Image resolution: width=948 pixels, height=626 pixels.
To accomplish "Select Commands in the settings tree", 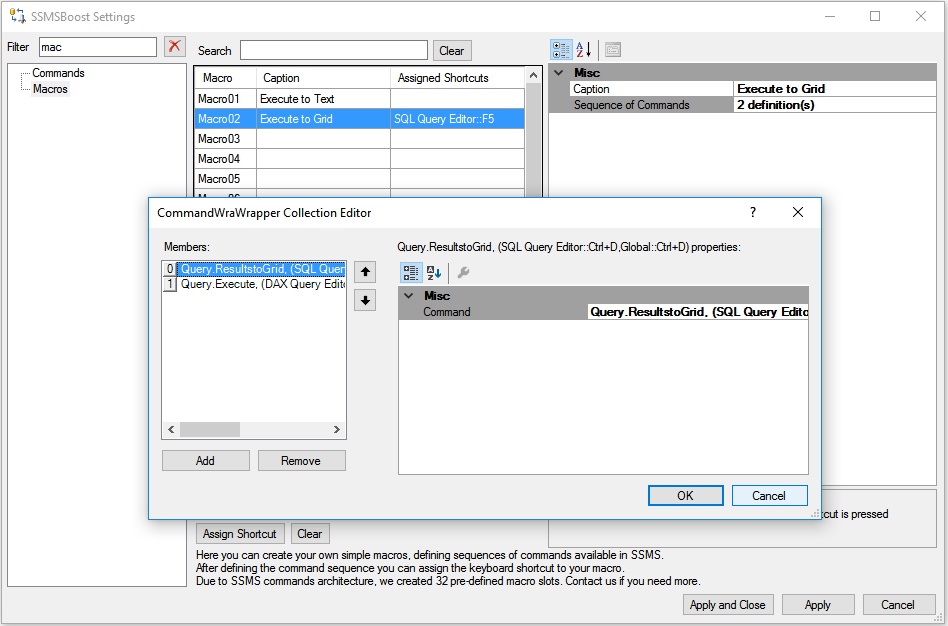I will coord(58,73).
